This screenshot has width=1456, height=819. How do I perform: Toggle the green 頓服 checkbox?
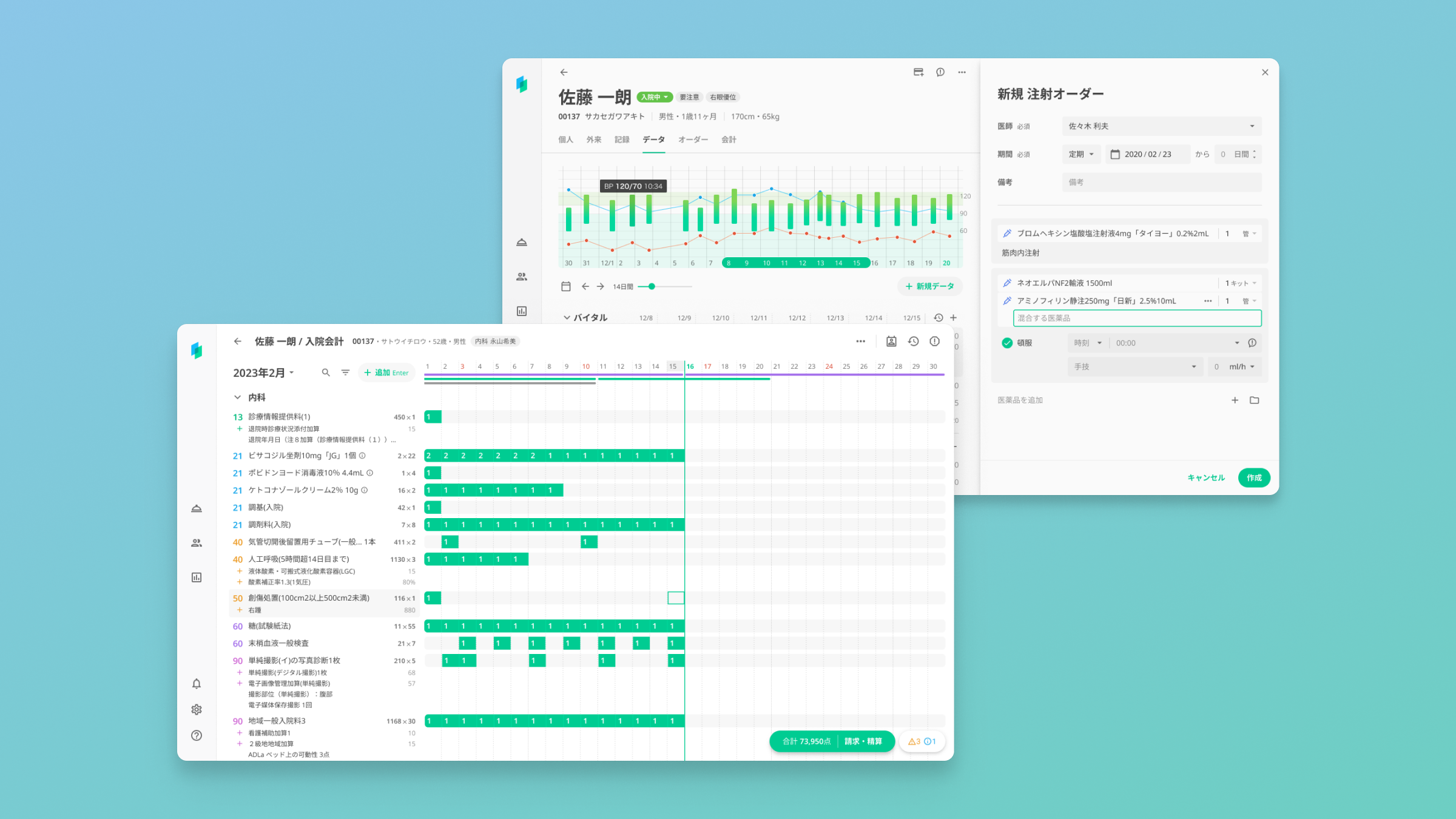[x=1007, y=343]
